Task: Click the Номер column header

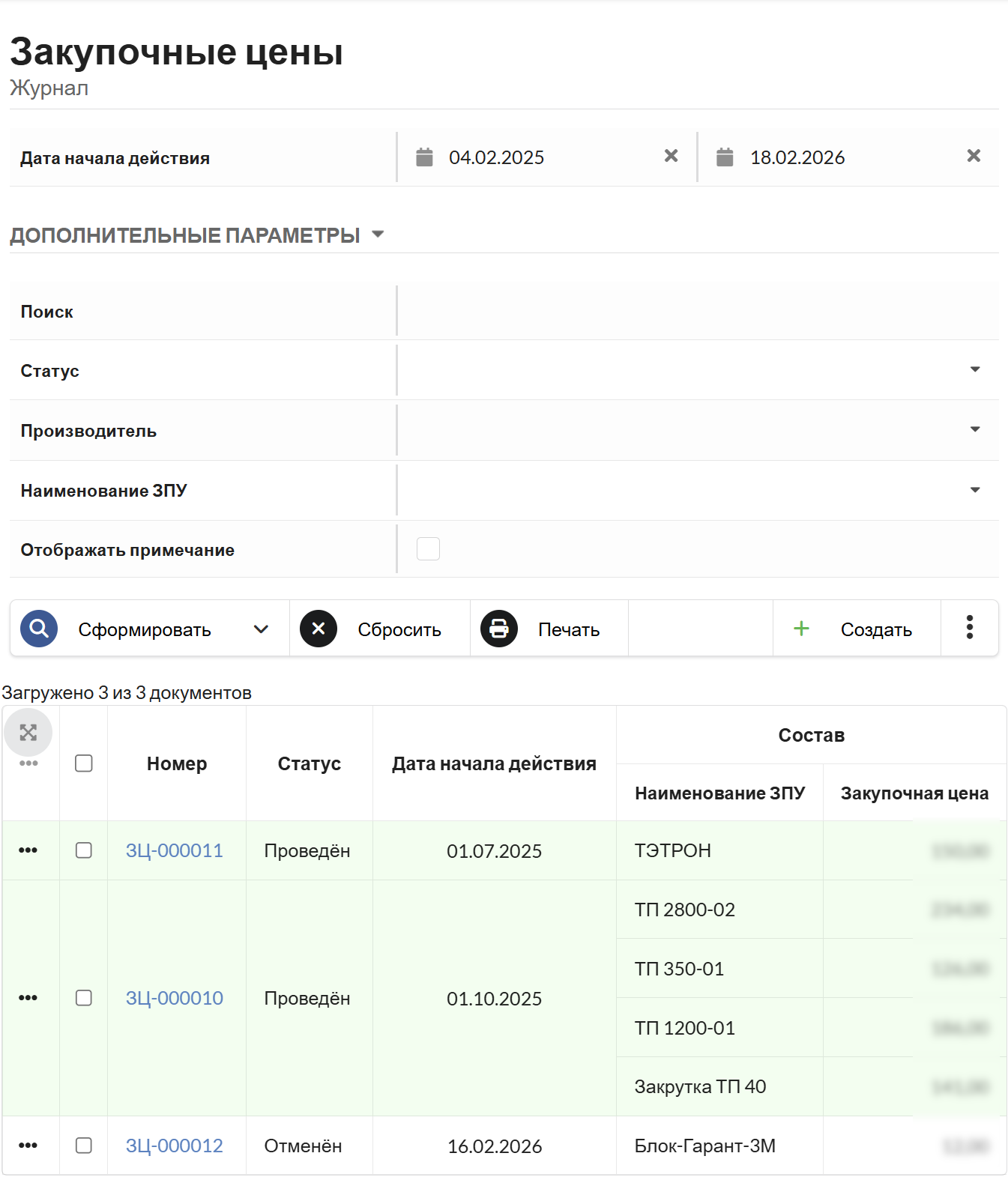Action: (177, 763)
